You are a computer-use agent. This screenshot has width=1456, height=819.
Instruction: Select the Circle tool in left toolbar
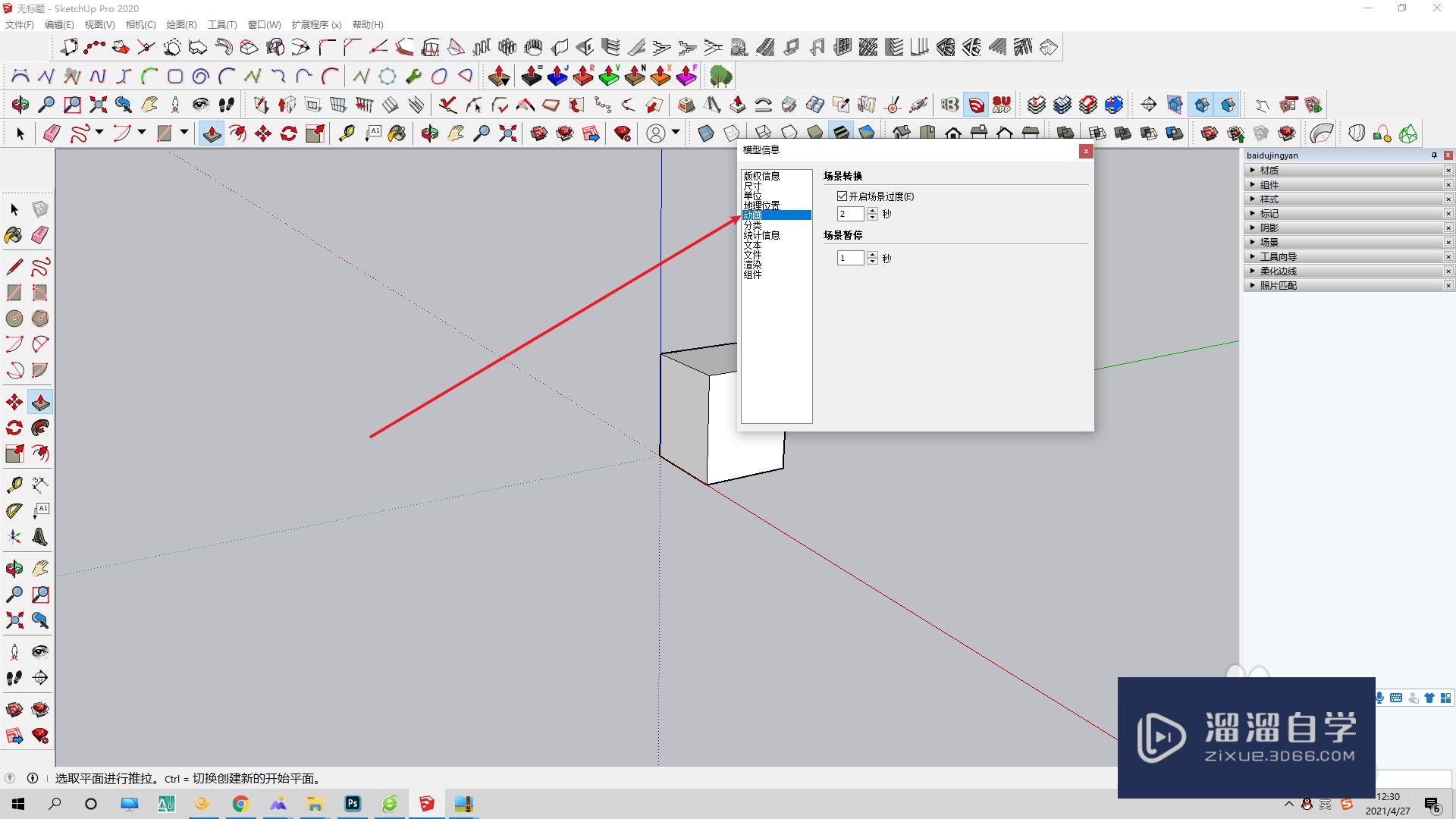click(x=14, y=318)
